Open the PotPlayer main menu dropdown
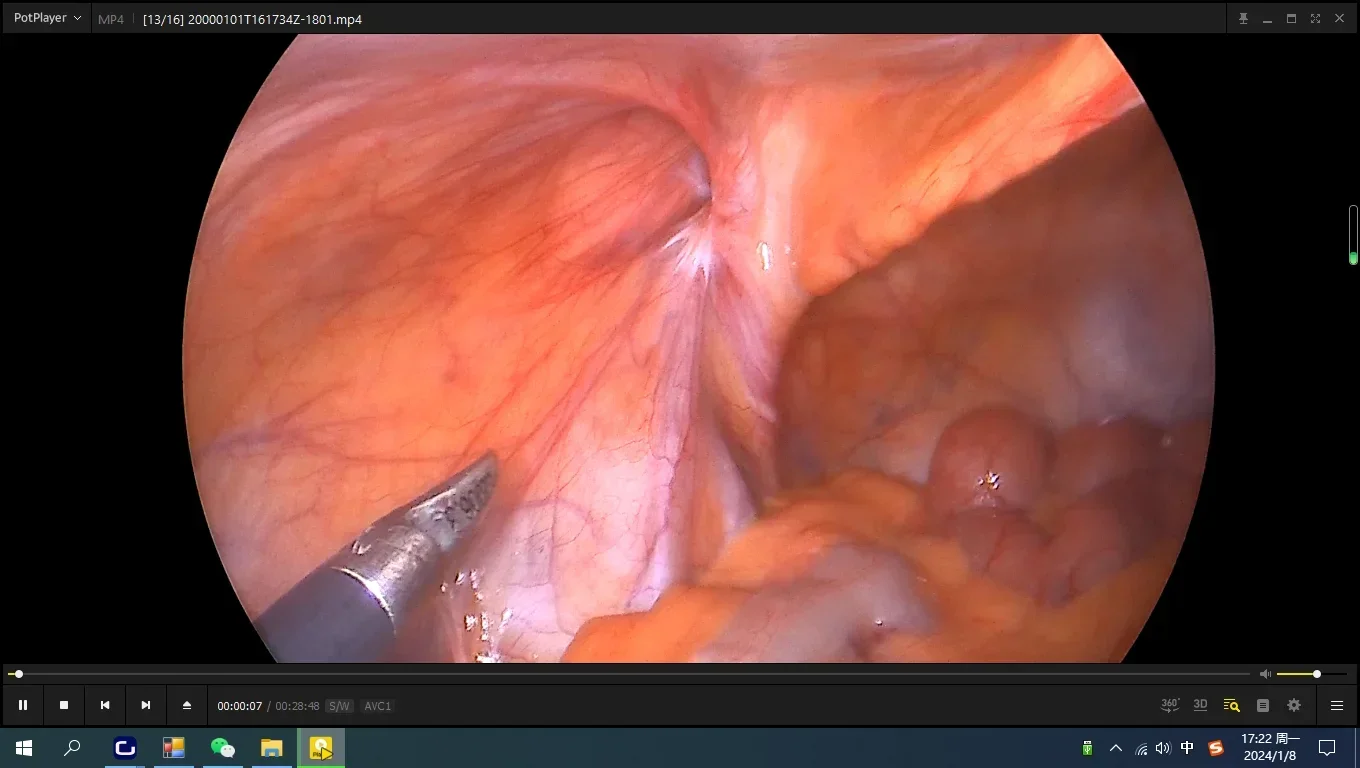This screenshot has width=1360, height=768. pyautogui.click(x=47, y=18)
